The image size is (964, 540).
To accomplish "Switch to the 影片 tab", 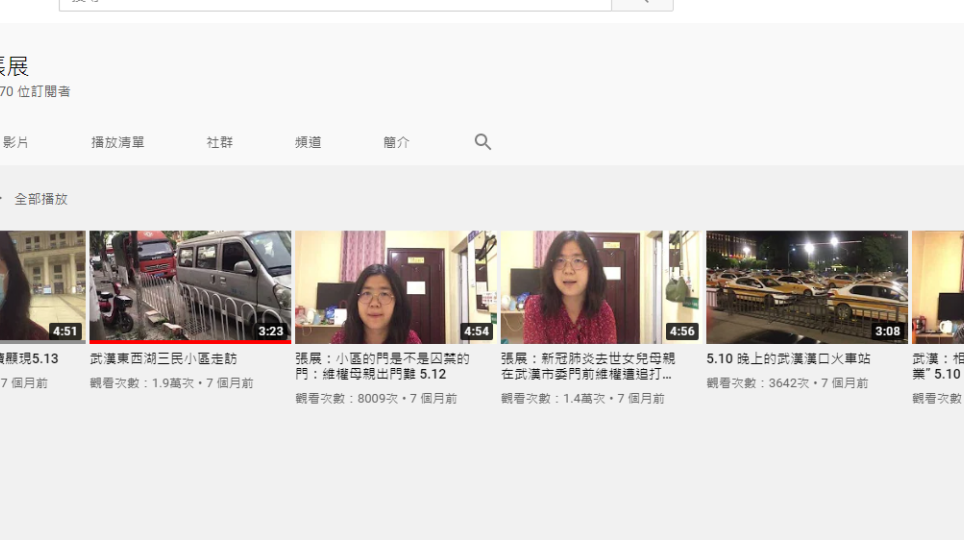I will [16, 143].
